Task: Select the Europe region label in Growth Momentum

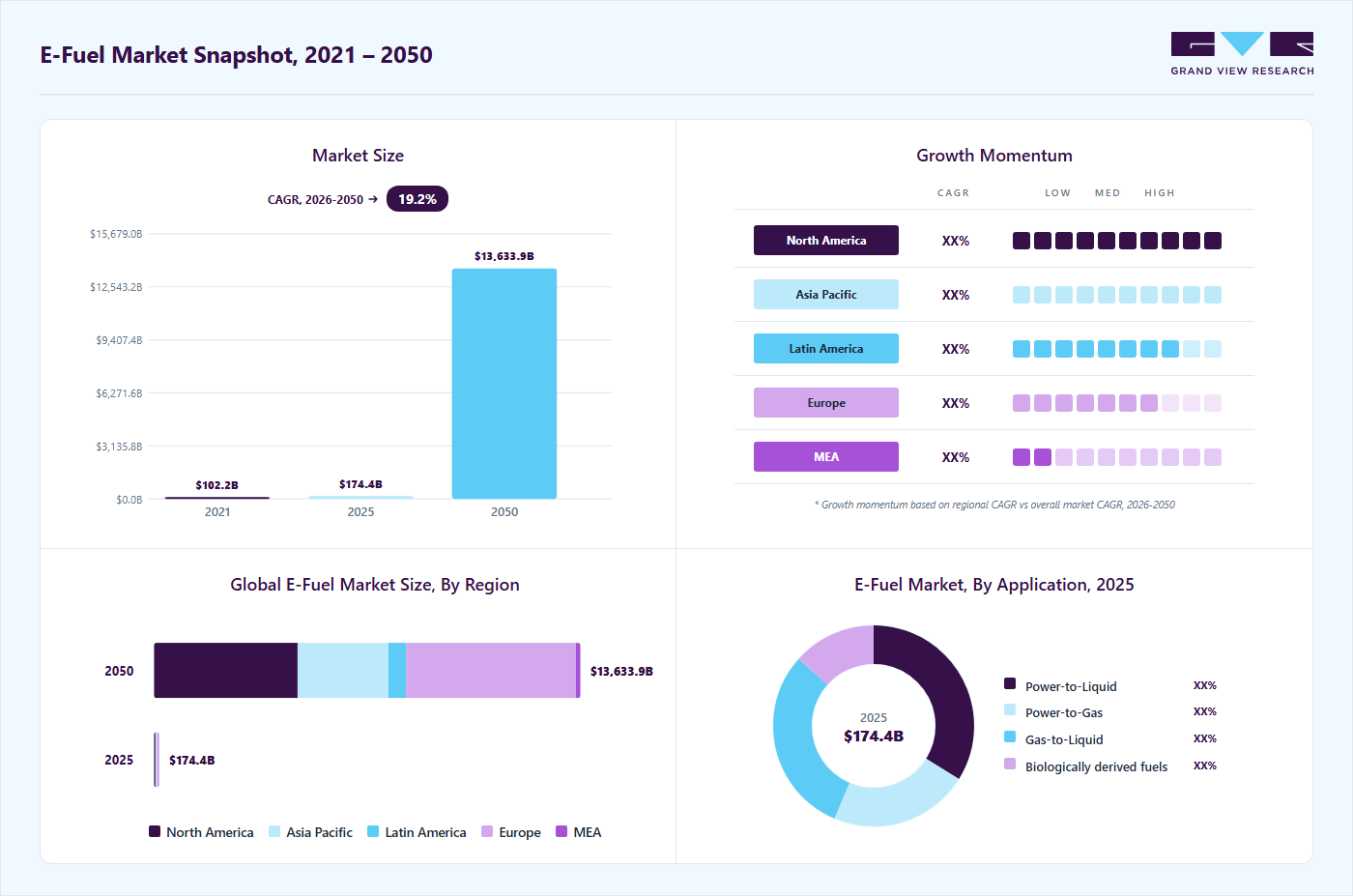Action: tap(826, 403)
